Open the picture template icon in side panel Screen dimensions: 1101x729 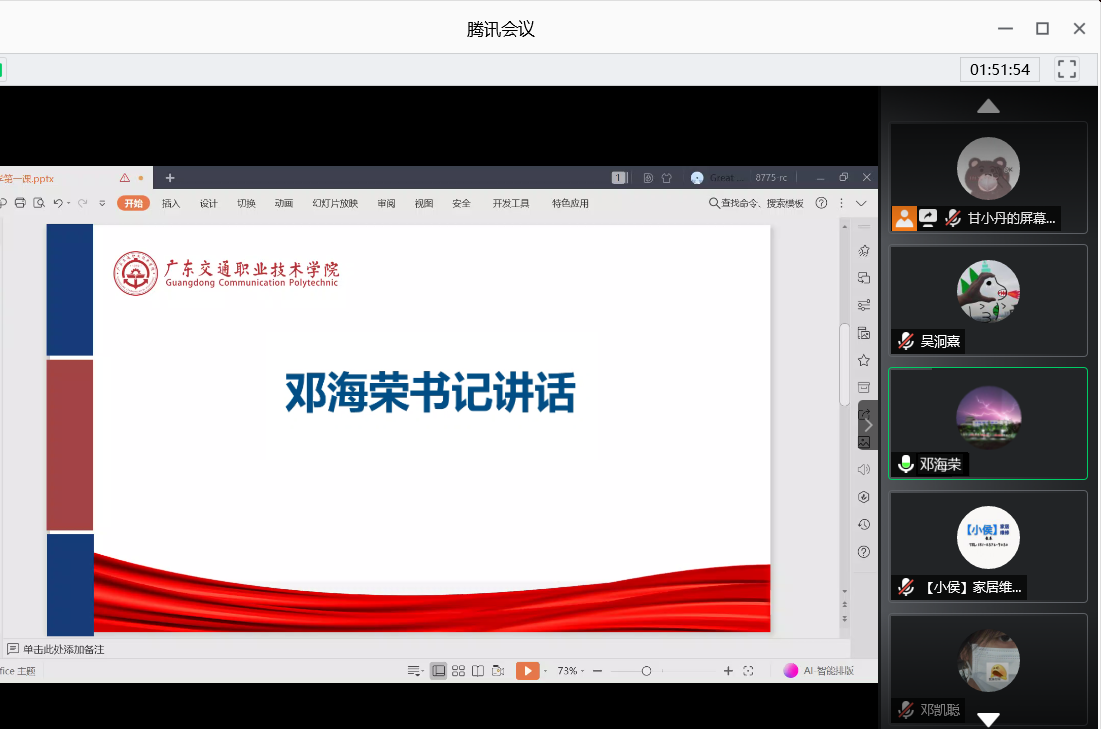[x=864, y=333]
